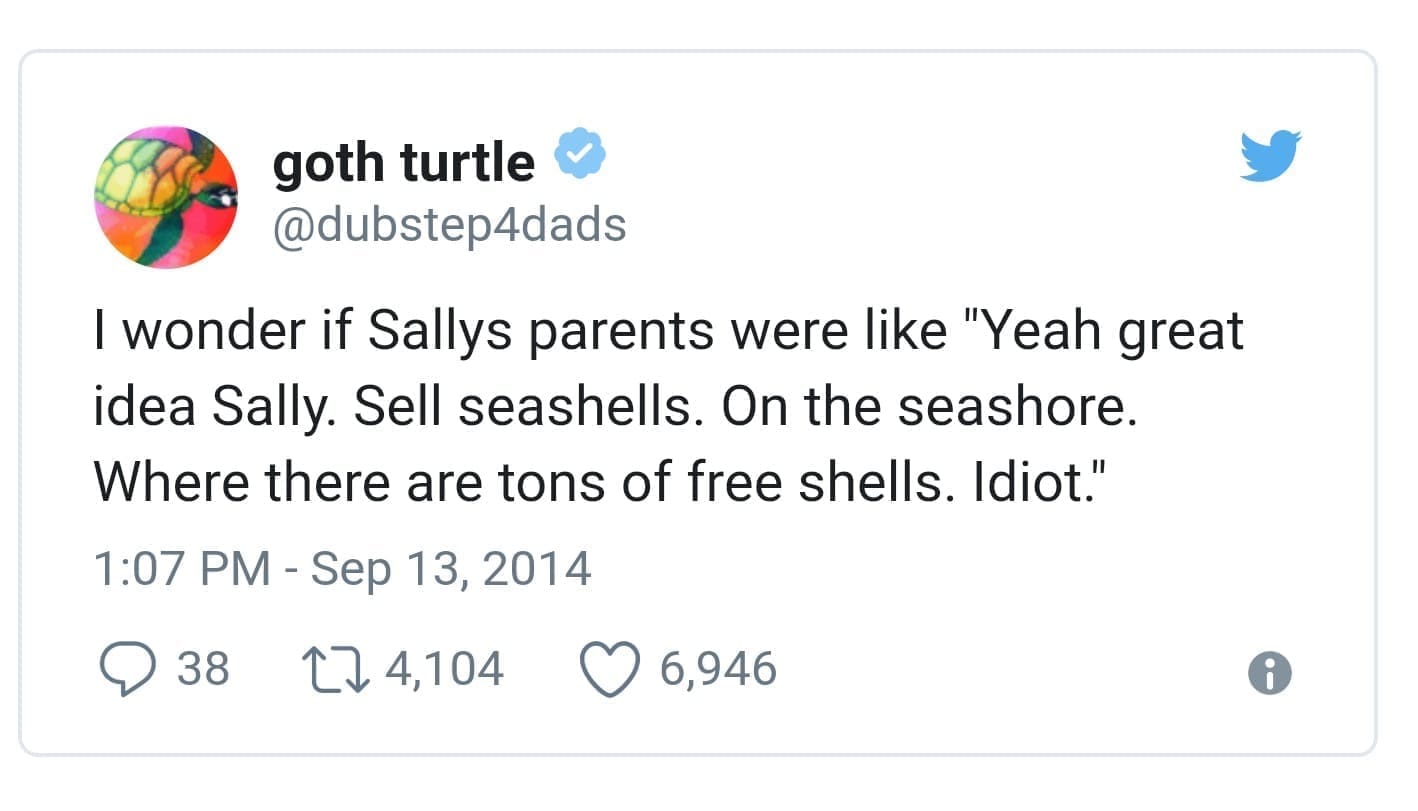Click the 38 replies count

coord(203,669)
